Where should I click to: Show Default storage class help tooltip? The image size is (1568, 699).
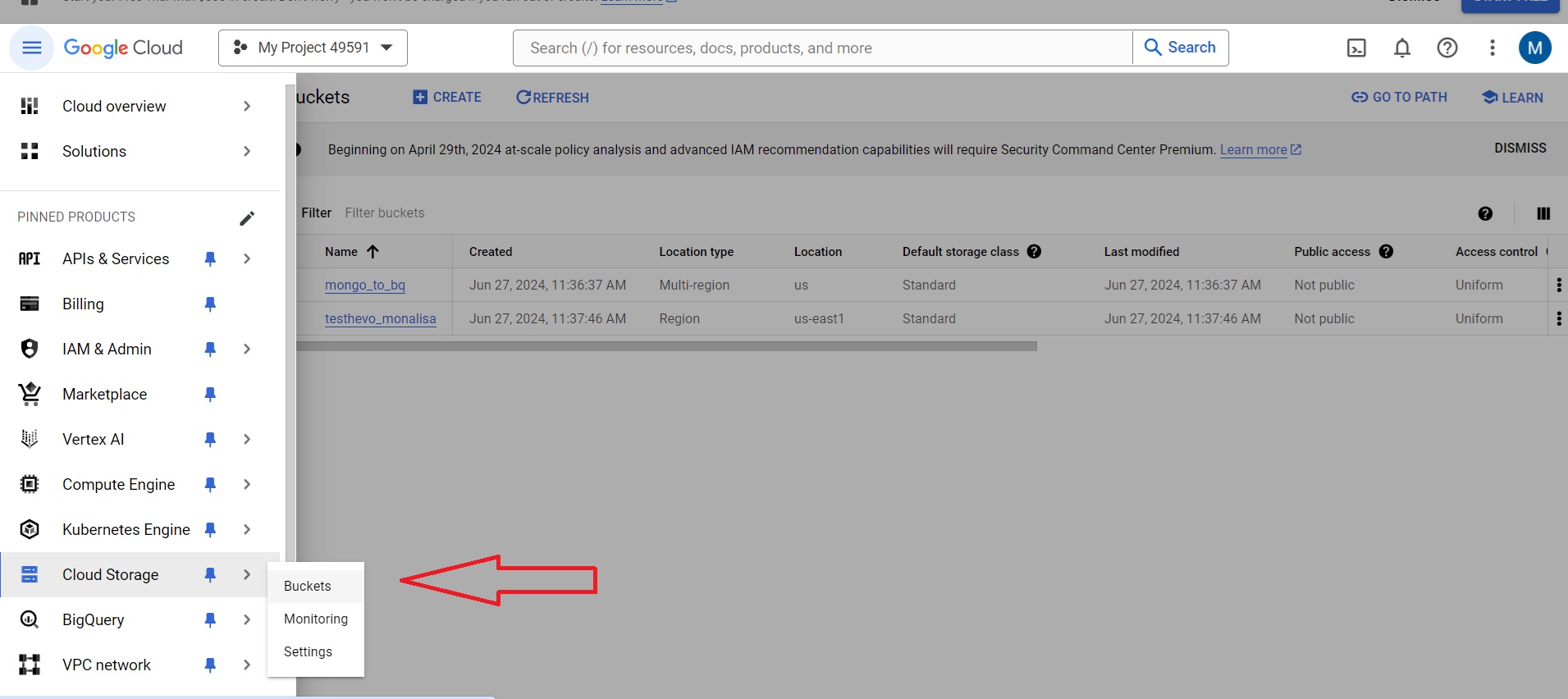[x=1034, y=252]
